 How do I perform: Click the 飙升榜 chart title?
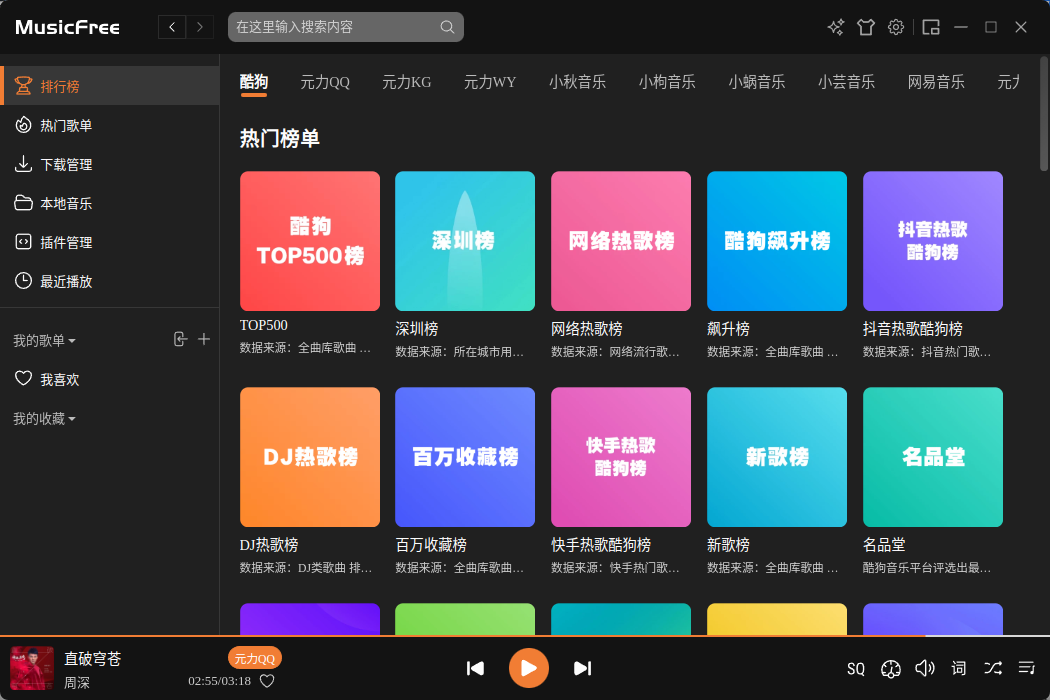729,329
